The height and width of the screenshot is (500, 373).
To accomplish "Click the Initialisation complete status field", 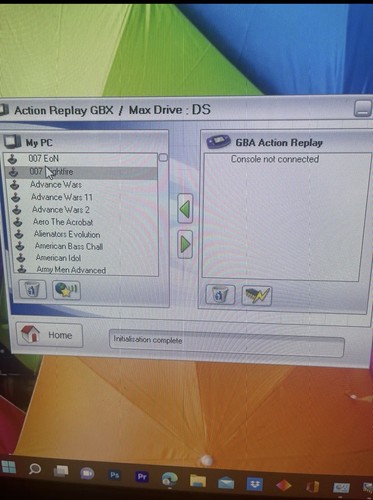I will point(227,343).
